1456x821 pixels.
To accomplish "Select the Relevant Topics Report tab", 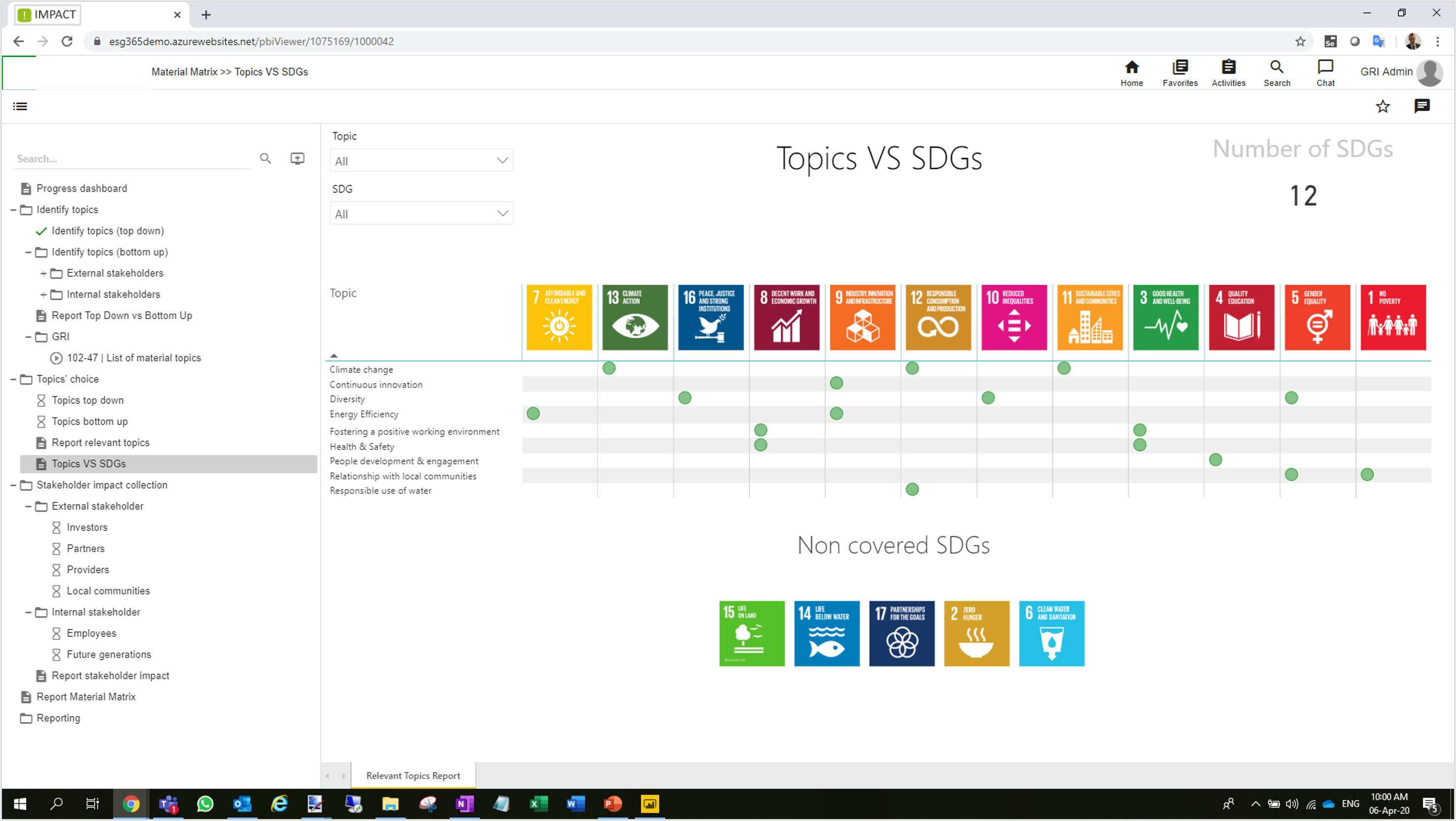I will [413, 775].
